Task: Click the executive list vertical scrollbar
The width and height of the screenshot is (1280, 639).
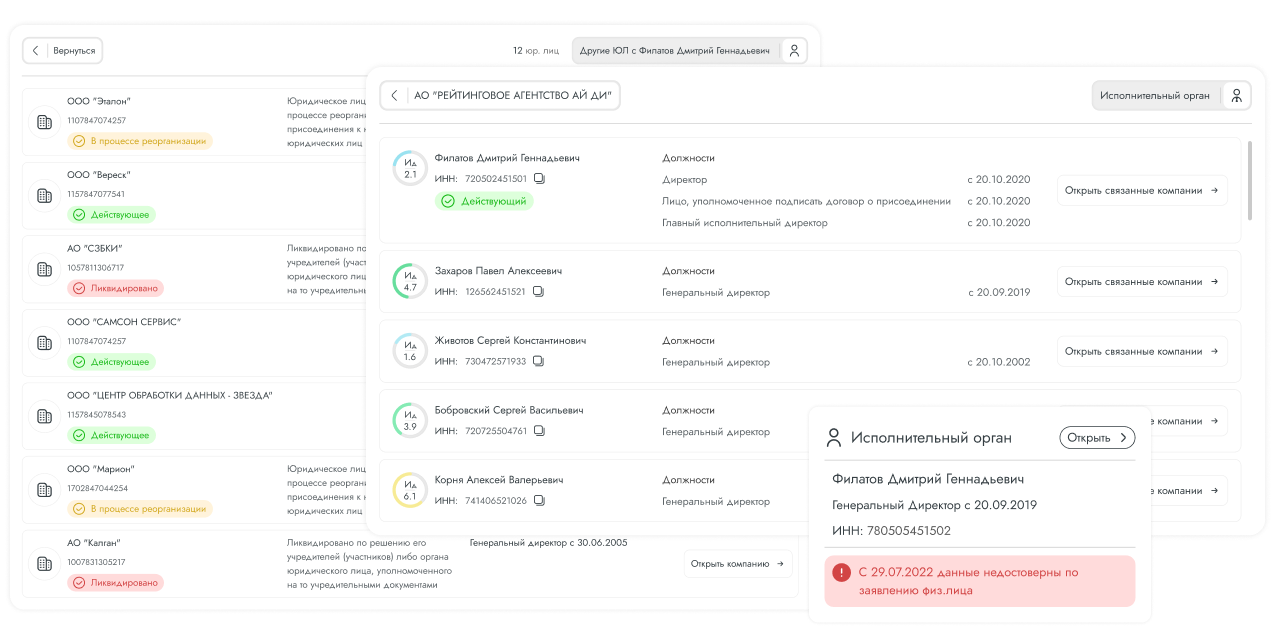Action: [1249, 181]
